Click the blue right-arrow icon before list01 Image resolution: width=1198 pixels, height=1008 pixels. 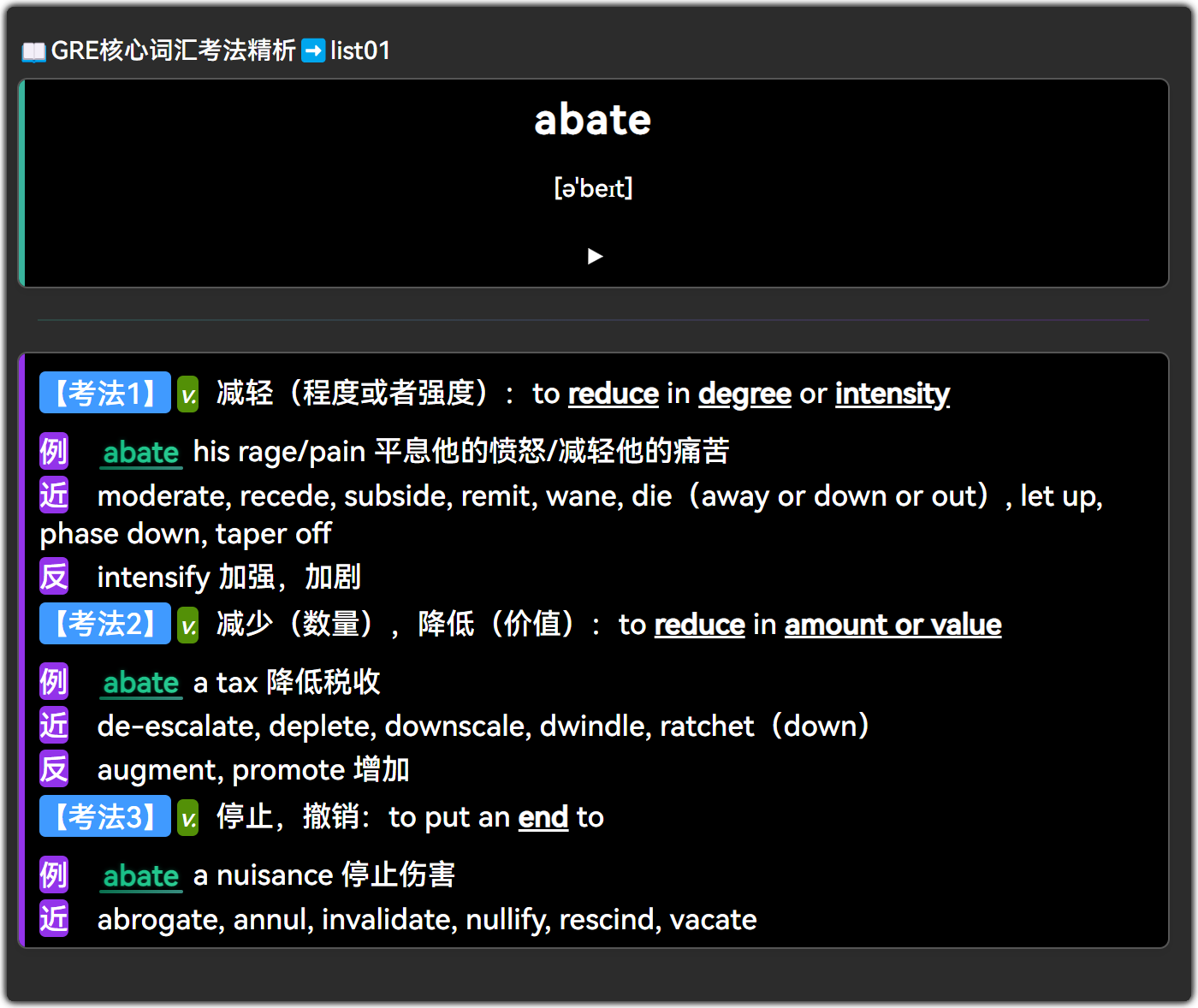314,51
